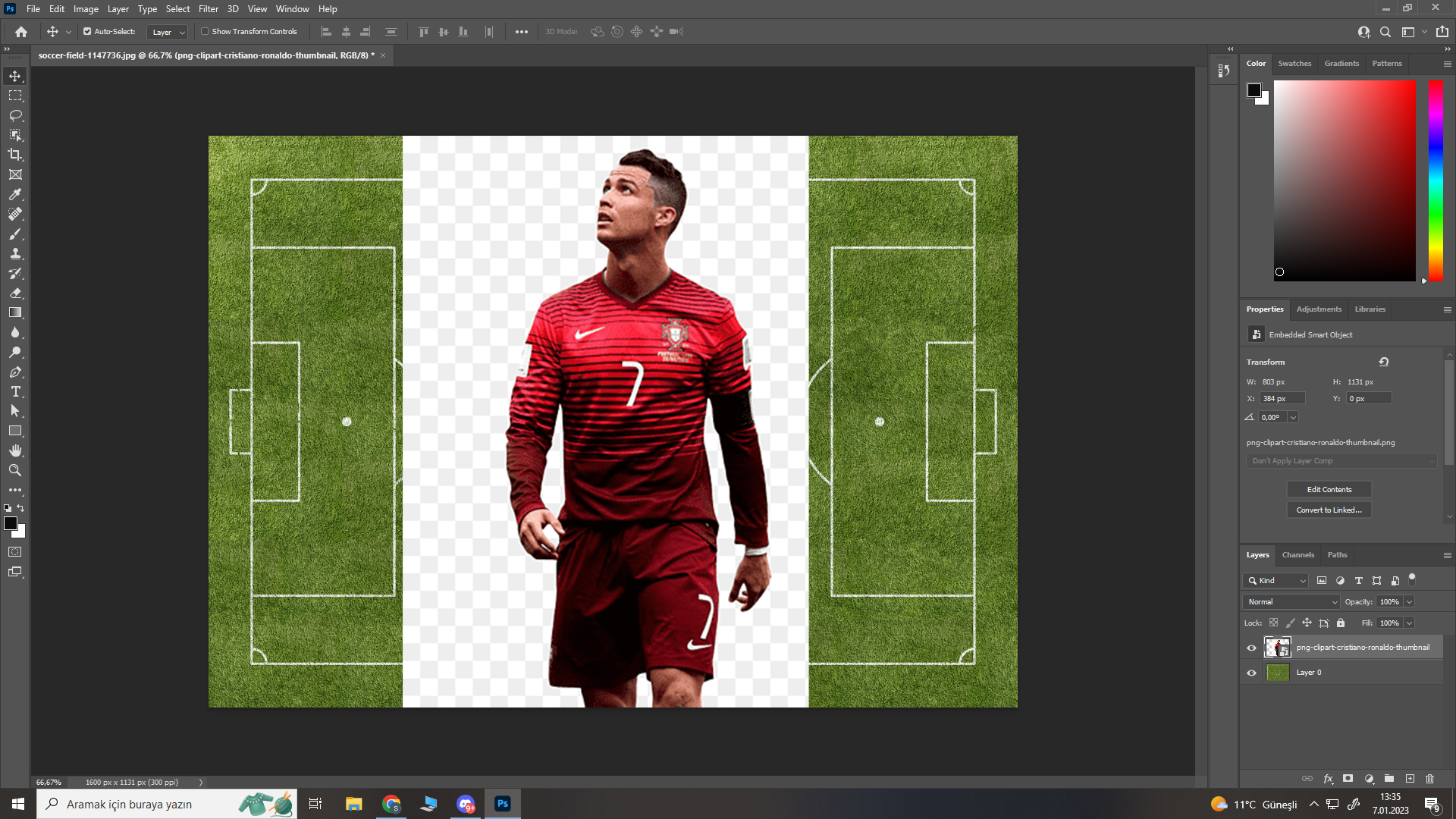Open the Kind filter dropdown
Screen dimensions: 1456x819
click(1276, 580)
